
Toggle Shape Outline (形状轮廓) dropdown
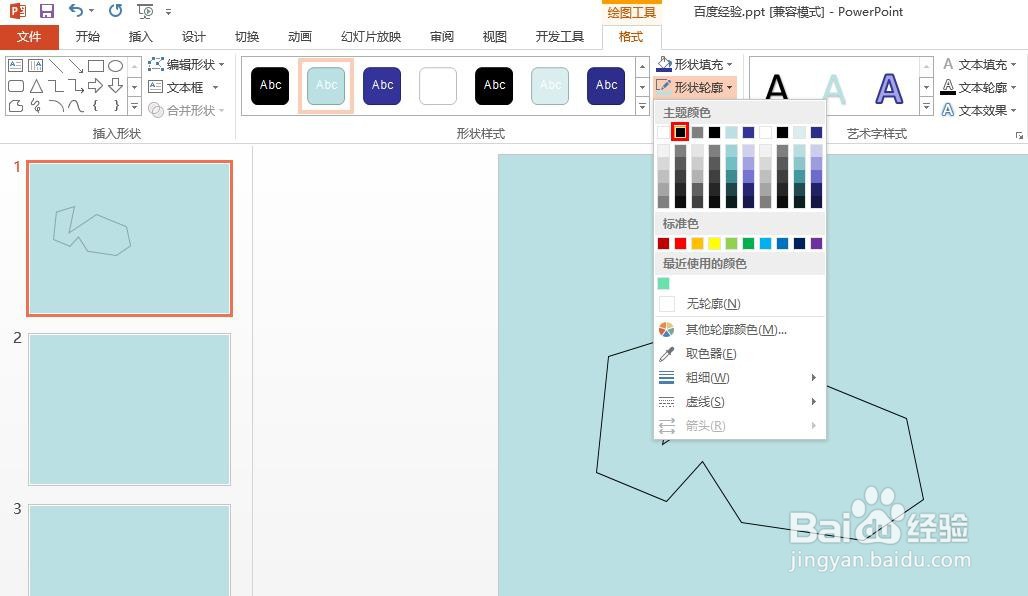pos(696,87)
